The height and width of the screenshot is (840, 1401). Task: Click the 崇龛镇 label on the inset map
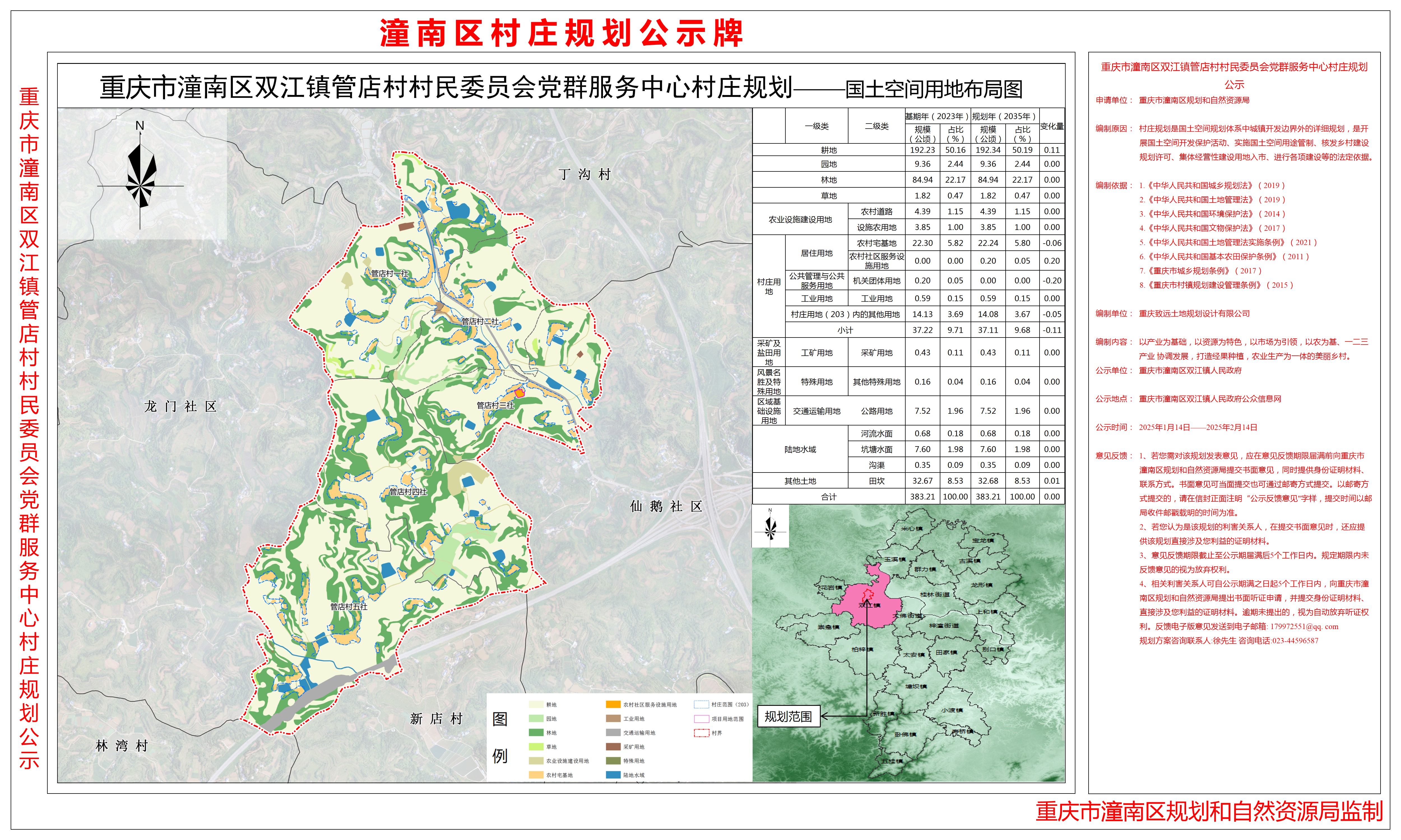[829, 627]
